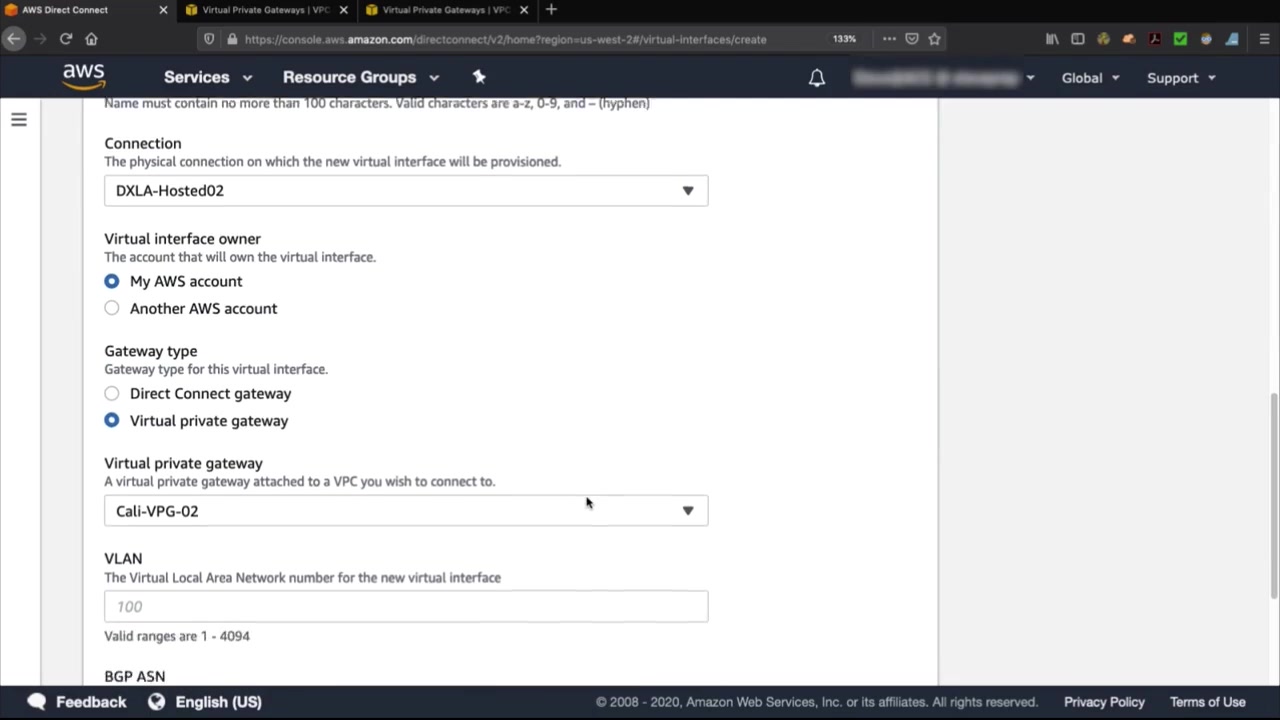The width and height of the screenshot is (1280, 720).
Task: Click the AWS logo home icon
Action: pyautogui.click(x=84, y=77)
